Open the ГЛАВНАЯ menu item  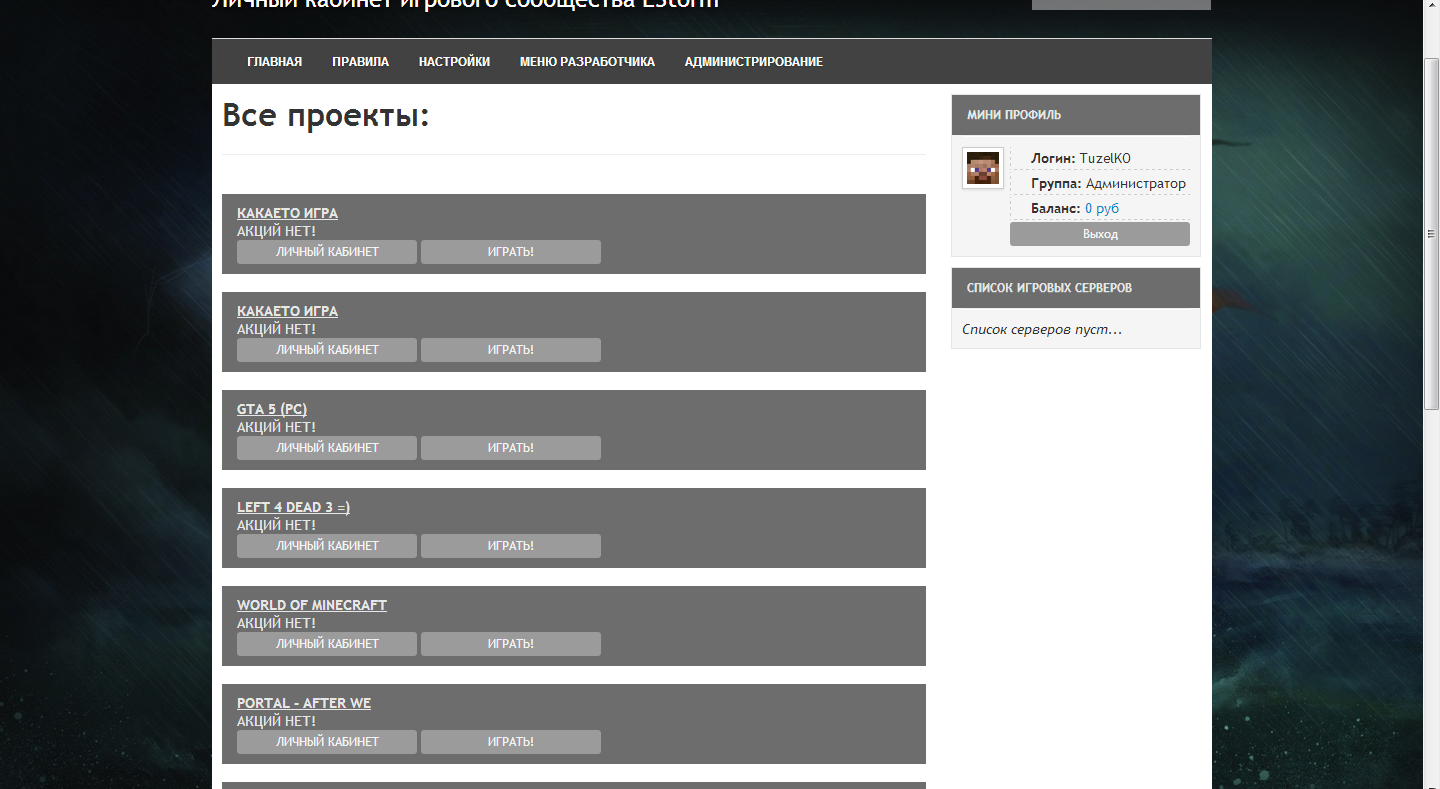[x=274, y=62]
